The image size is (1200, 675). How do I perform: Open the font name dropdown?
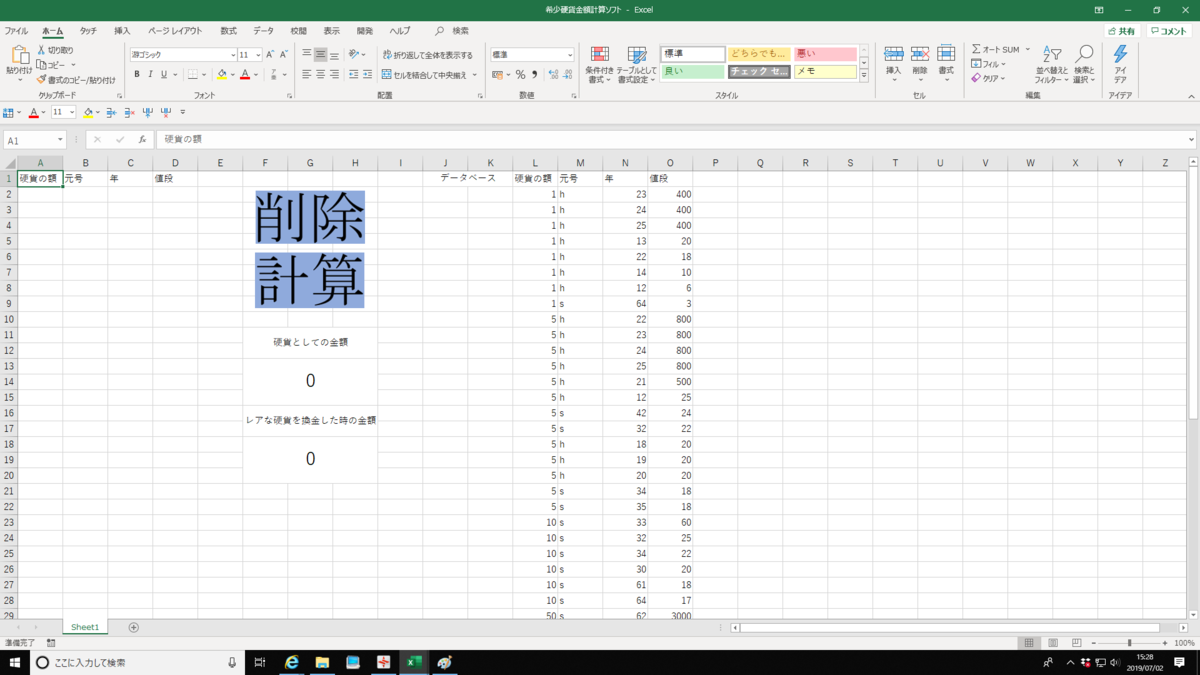pyautogui.click(x=182, y=54)
